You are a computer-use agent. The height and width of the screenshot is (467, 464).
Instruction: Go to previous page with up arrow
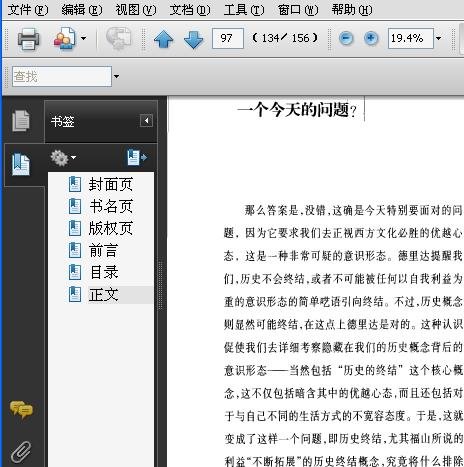point(164,39)
